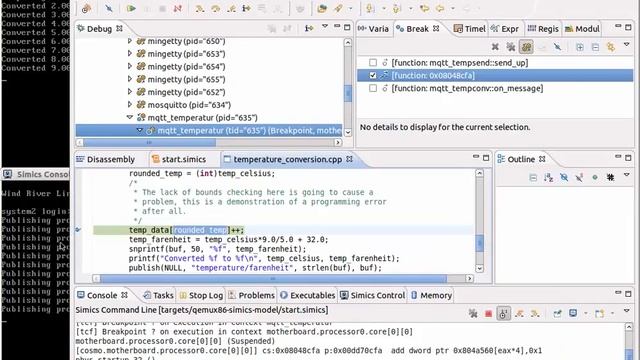Switch to the Variables tab
The width and height of the screenshot is (640, 360).
(373, 29)
